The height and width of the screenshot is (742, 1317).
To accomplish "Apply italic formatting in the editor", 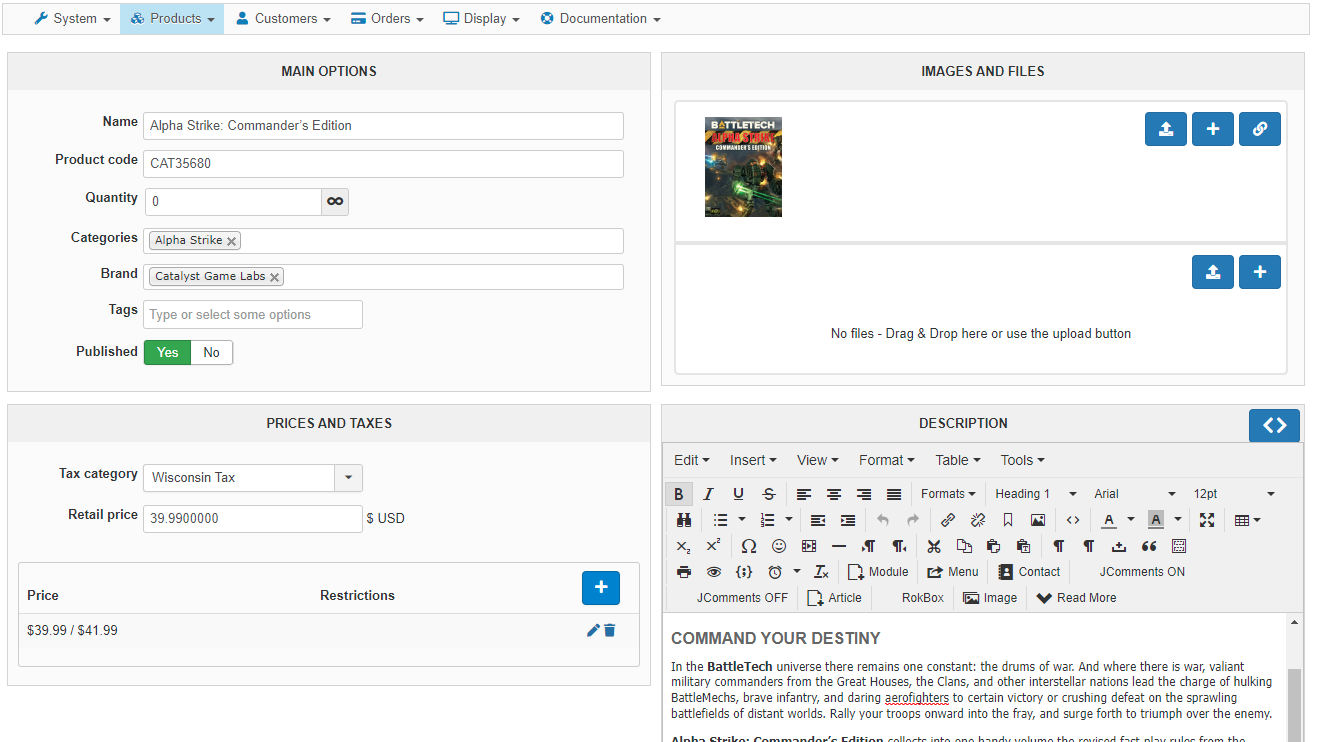I will (x=709, y=494).
